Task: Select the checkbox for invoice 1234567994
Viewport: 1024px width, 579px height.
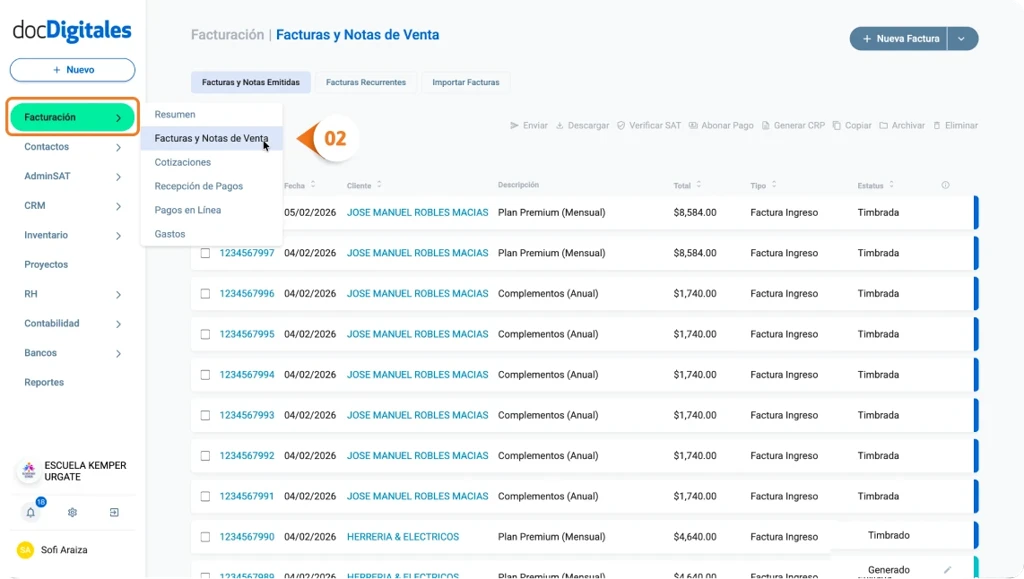Action: pyautogui.click(x=205, y=375)
